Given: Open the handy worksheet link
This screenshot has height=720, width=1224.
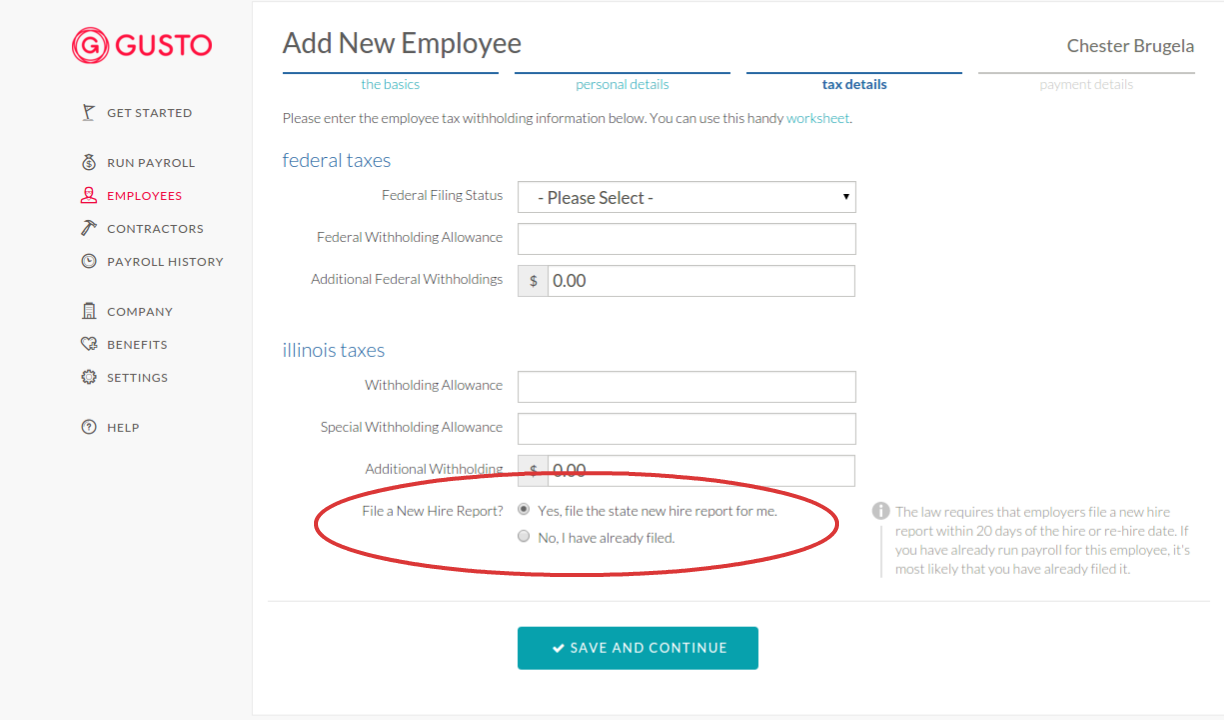Looking at the screenshot, I should (x=817, y=118).
